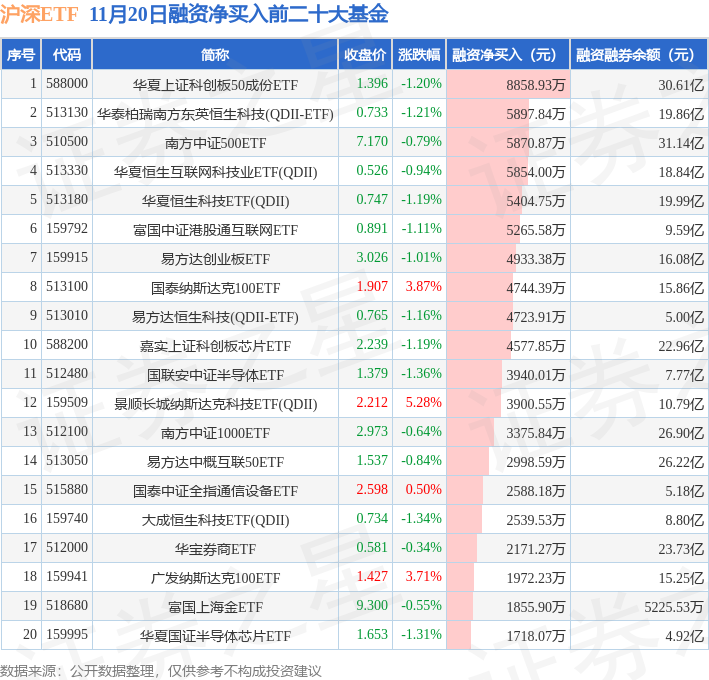Click net buy value 2539.53万
This screenshot has width=709, height=680.
pyautogui.click(x=535, y=520)
